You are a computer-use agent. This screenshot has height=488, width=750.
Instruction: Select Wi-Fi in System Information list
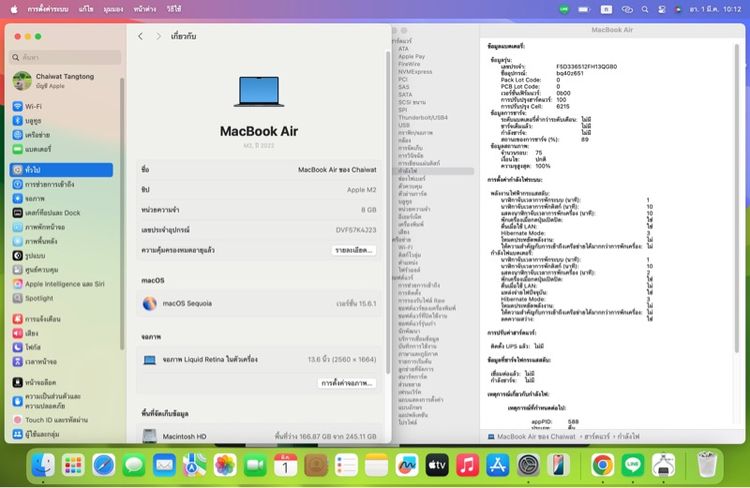406,247
